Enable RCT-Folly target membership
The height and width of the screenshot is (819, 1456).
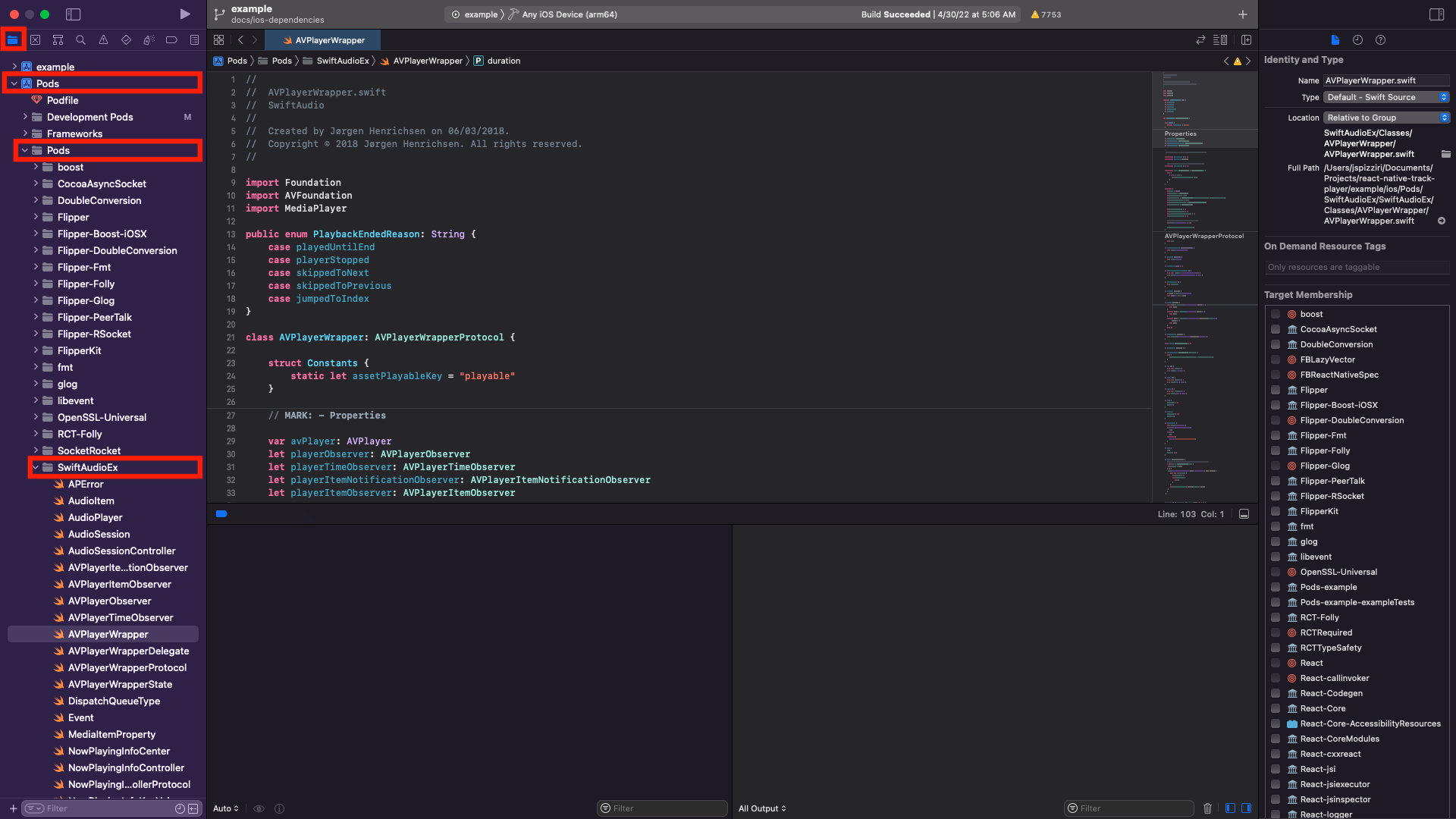point(1276,617)
